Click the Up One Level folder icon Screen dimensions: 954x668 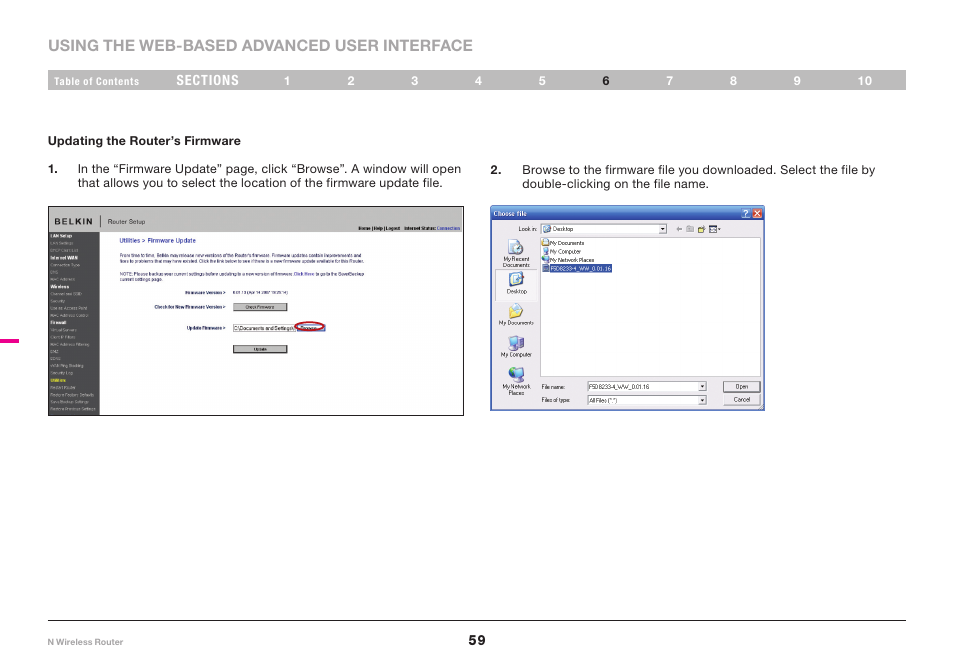[690, 229]
